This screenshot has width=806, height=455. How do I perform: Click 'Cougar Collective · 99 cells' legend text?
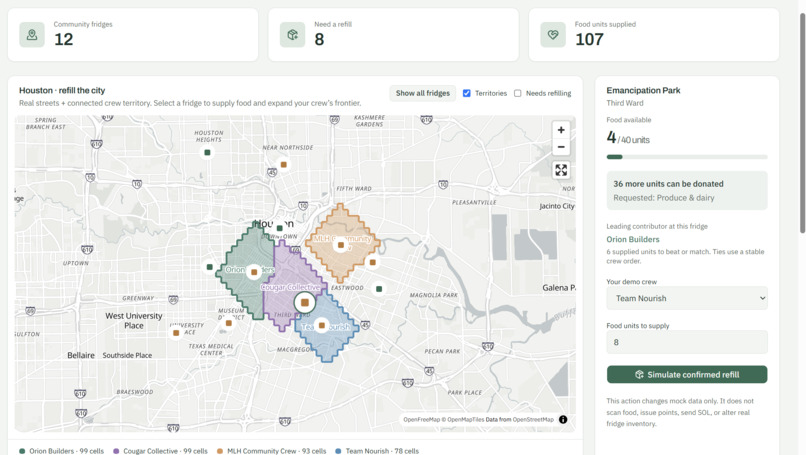(x=166, y=451)
